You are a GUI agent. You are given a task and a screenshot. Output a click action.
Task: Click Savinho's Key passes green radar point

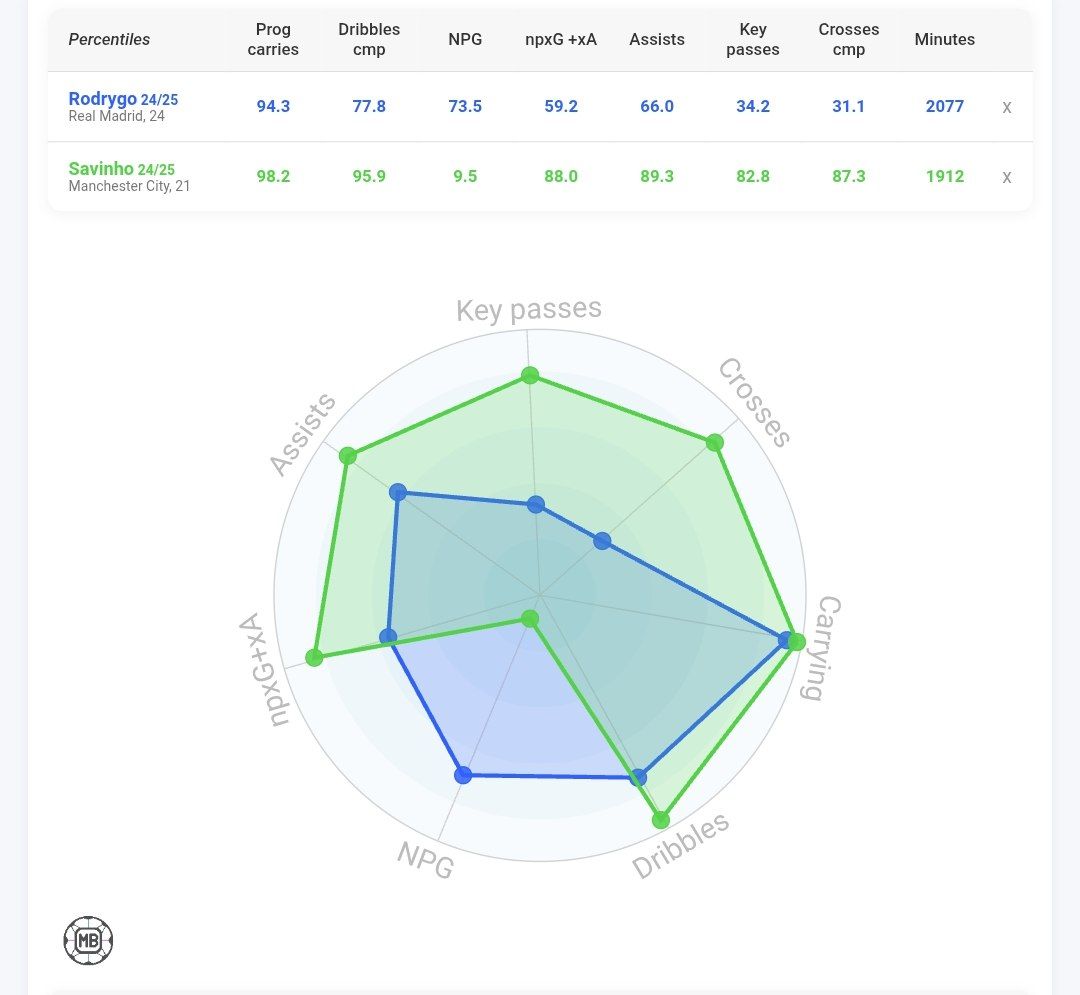[x=530, y=375]
